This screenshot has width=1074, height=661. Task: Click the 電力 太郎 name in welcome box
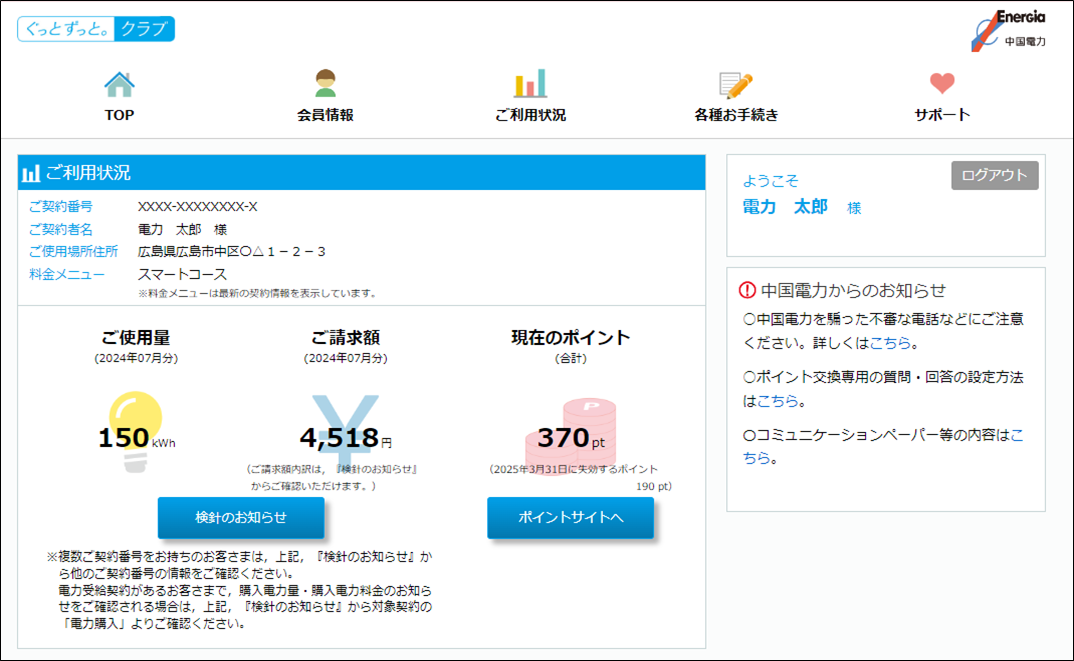tap(785, 207)
